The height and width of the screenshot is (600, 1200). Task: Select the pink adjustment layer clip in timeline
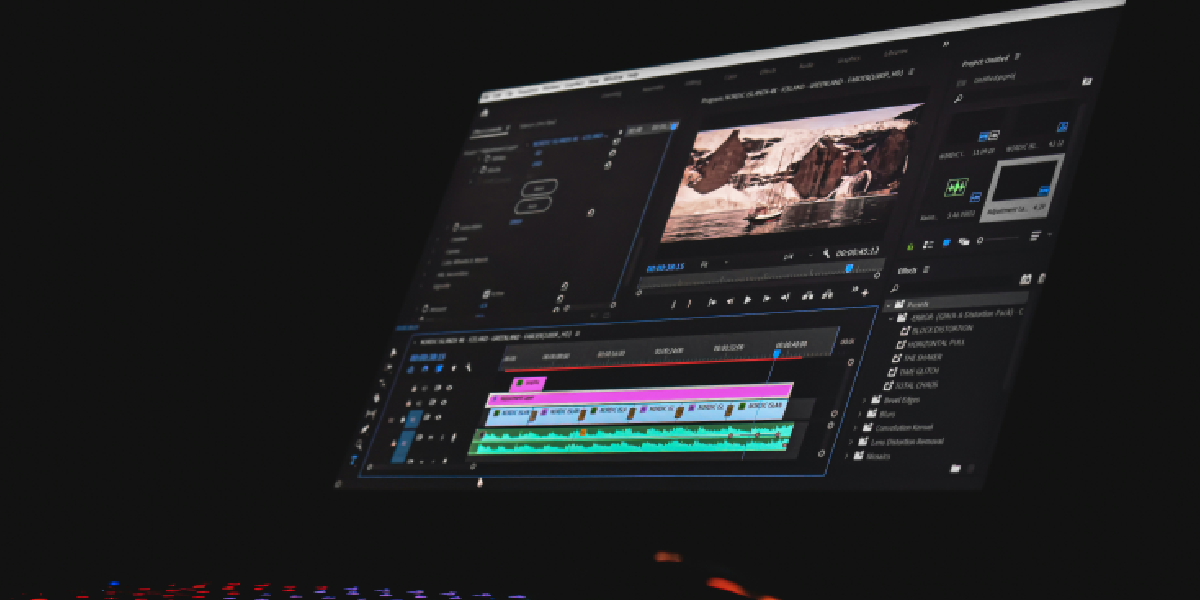pos(640,397)
